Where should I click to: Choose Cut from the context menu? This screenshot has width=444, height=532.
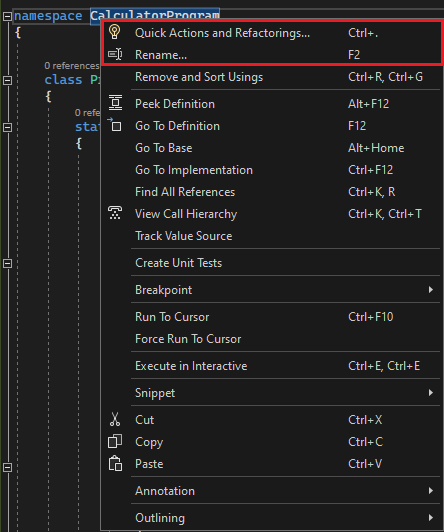pyautogui.click(x=272, y=420)
